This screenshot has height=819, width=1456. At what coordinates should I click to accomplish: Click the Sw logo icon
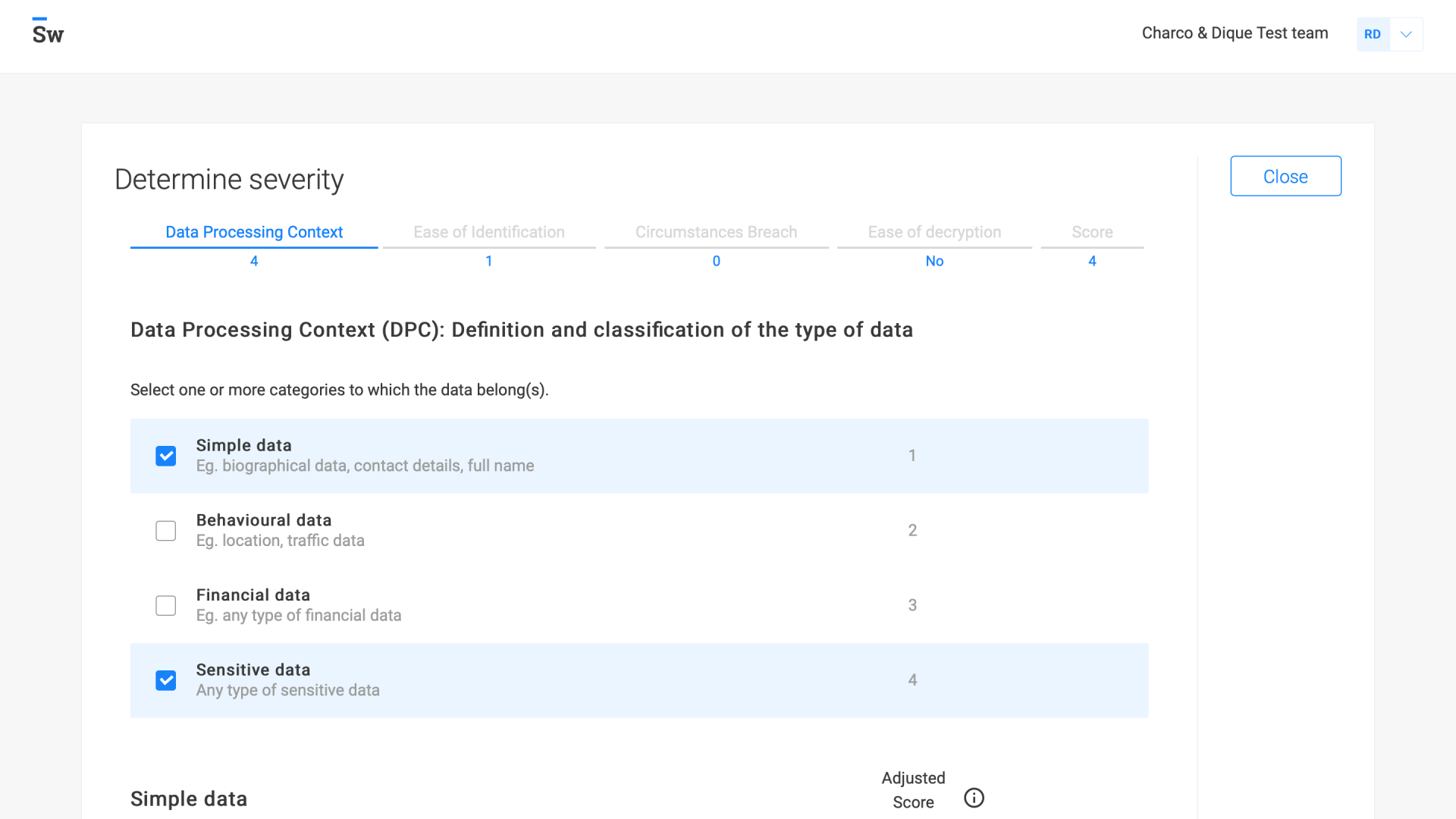click(48, 33)
